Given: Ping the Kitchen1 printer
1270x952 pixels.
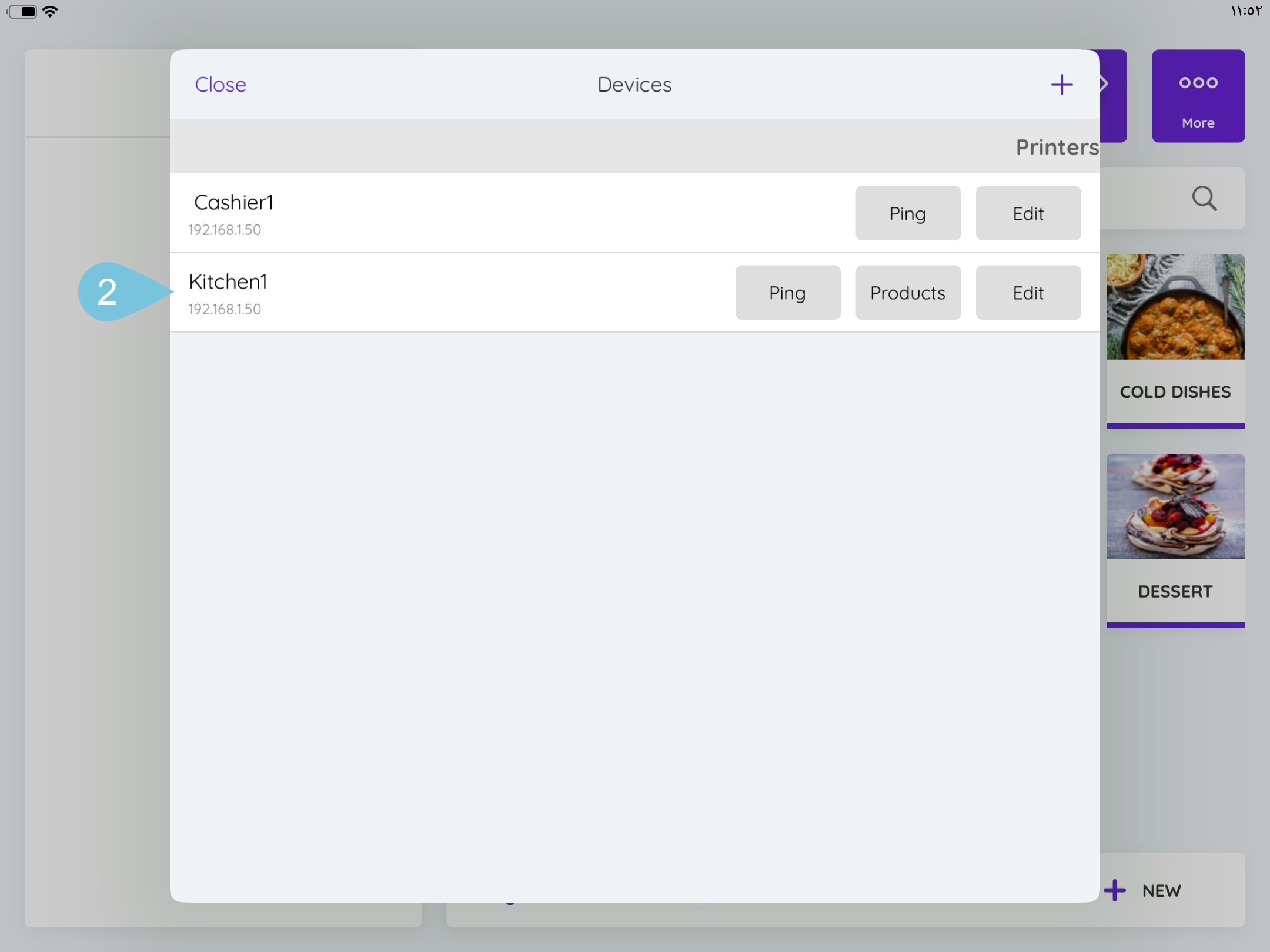Looking at the screenshot, I should pyautogui.click(x=788, y=292).
